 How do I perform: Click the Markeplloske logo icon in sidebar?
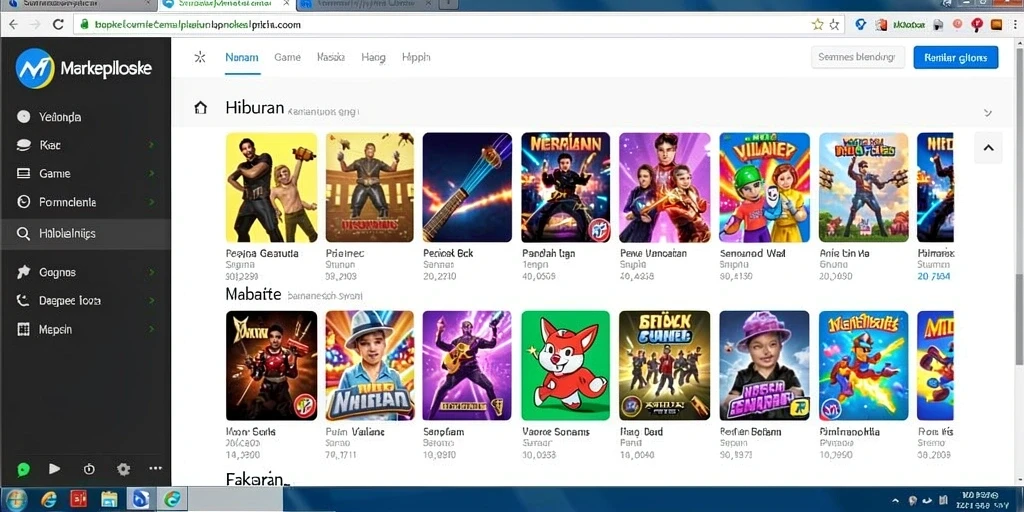click(35, 68)
